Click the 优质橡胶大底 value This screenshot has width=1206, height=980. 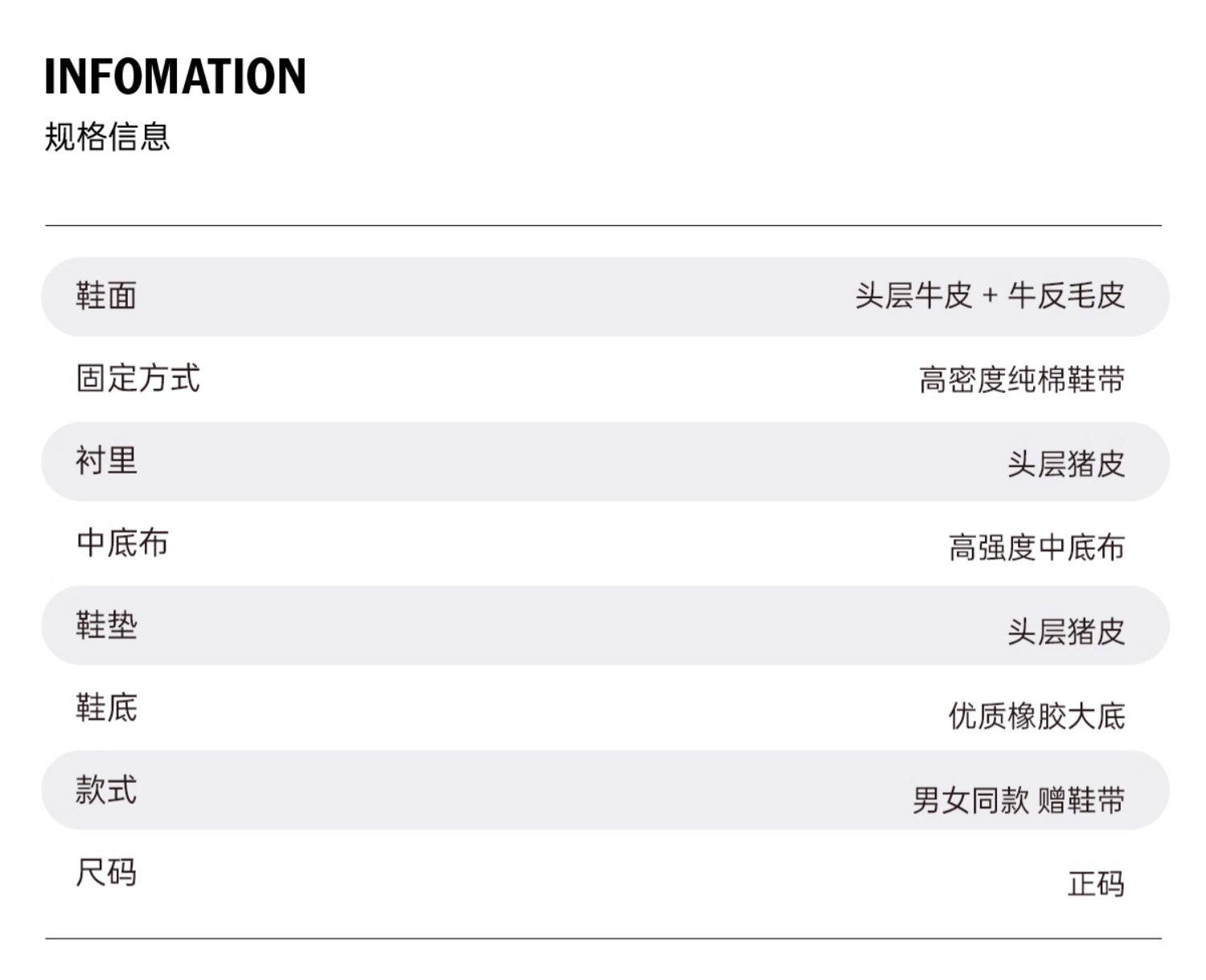[1036, 716]
